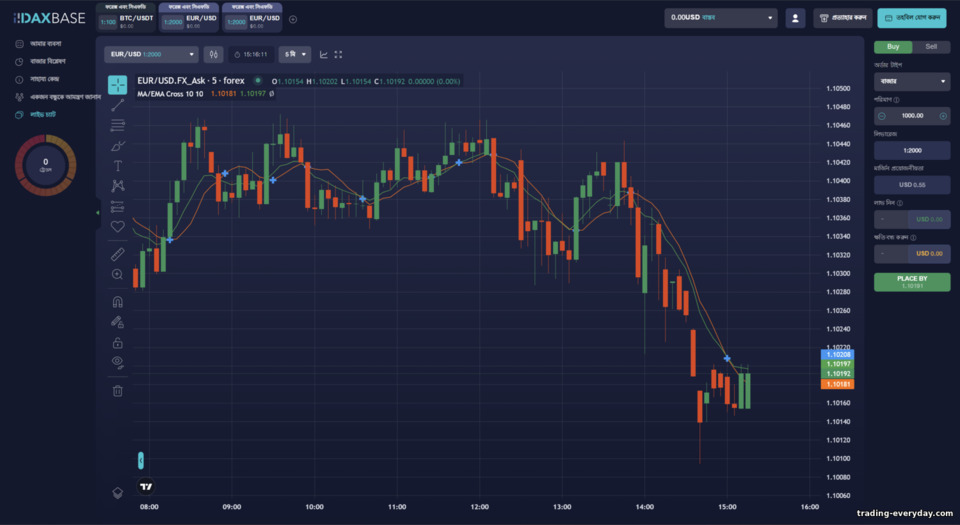The height and width of the screenshot is (525, 960).
Task: Open the chart patterns tool
Action: (118, 186)
